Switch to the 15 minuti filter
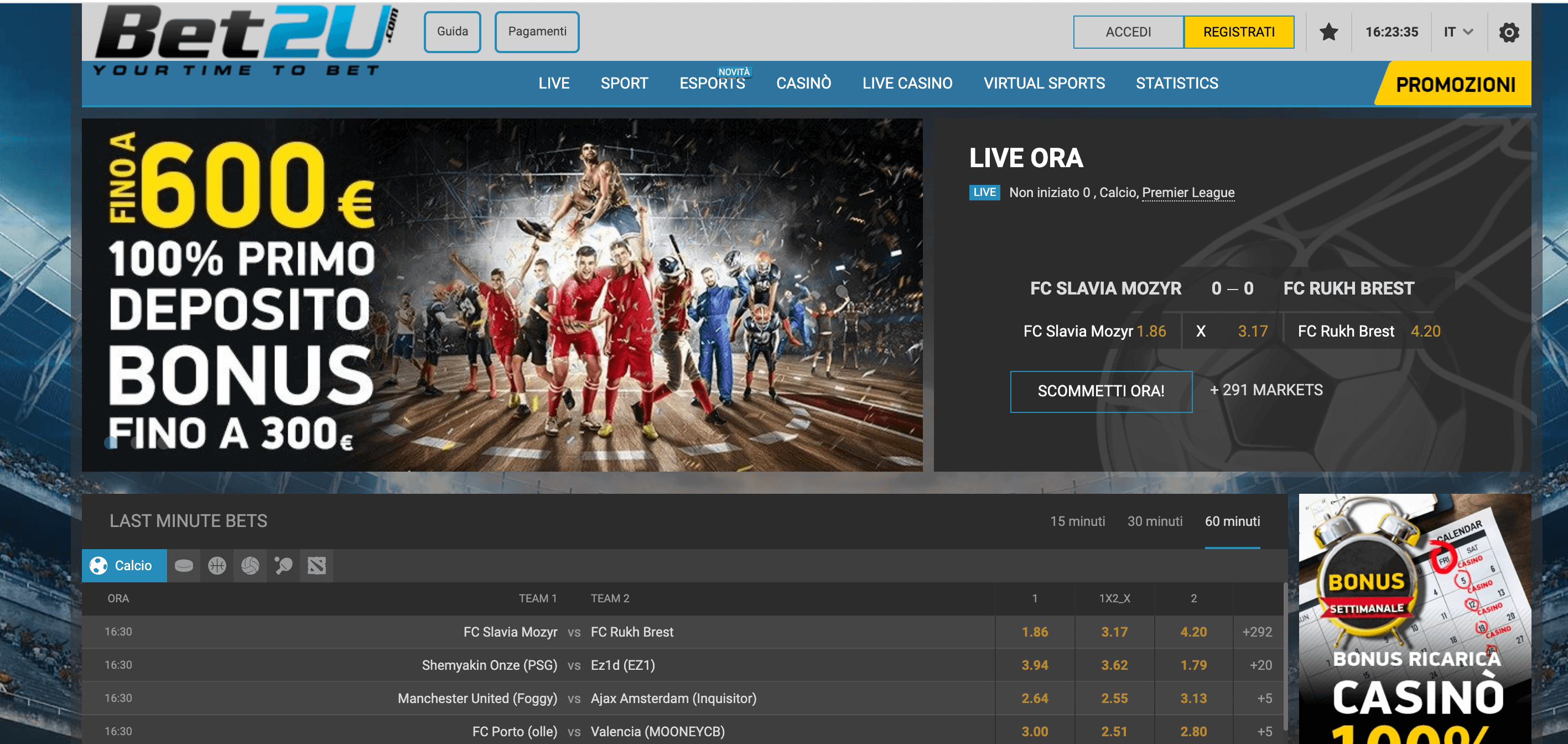This screenshot has width=1568, height=744. coord(1077,521)
